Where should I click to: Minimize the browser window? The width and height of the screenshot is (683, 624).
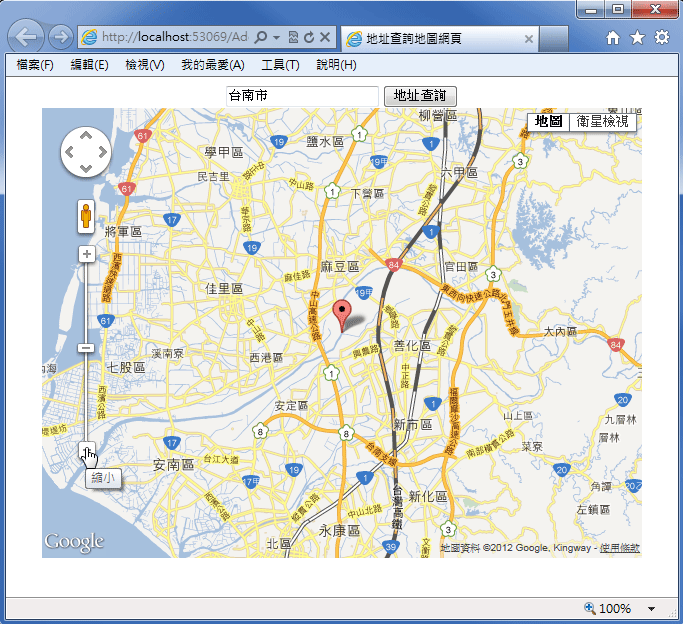(x=591, y=10)
